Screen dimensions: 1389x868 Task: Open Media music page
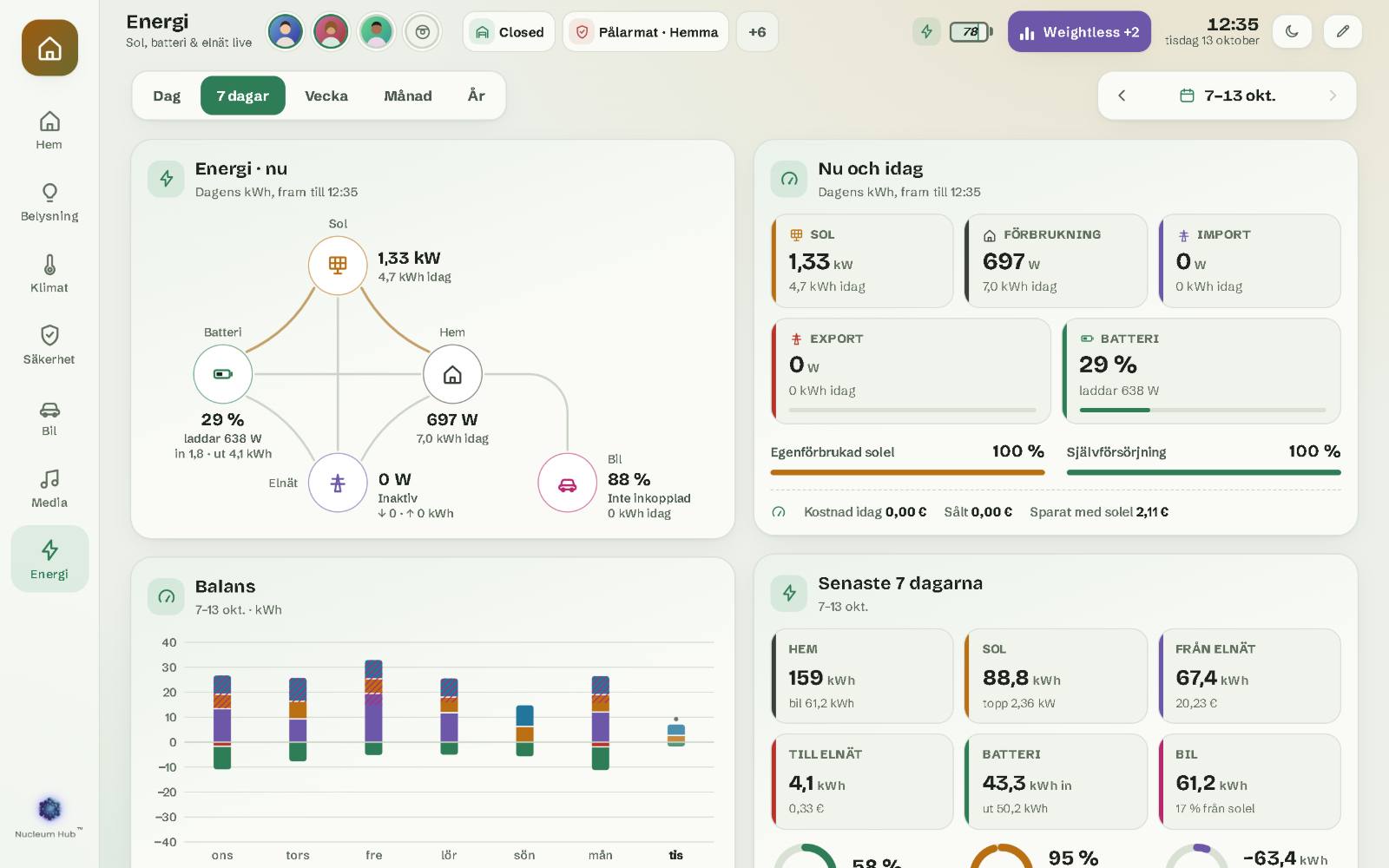(49, 489)
